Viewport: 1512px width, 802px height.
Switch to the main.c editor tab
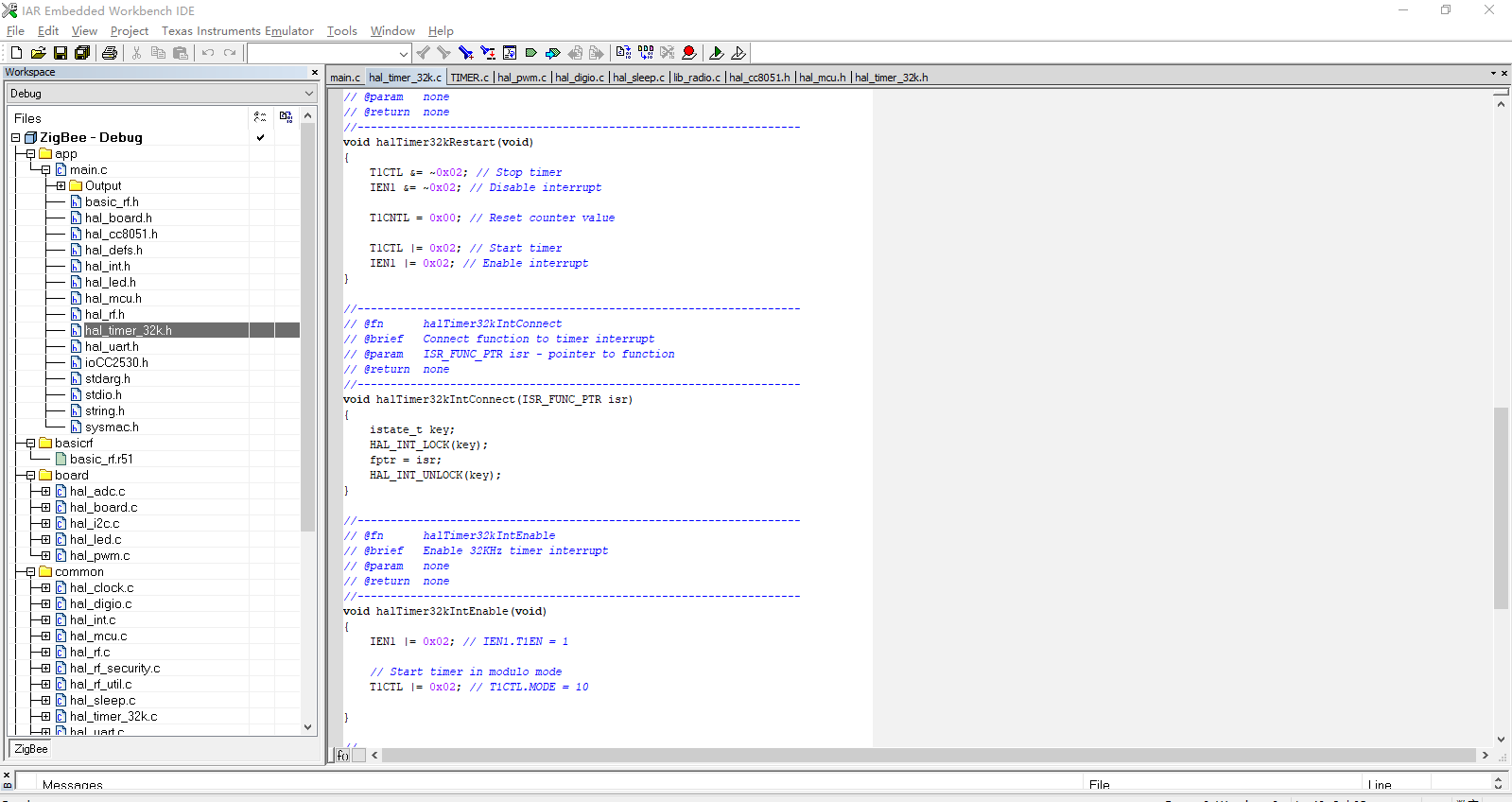pyautogui.click(x=345, y=78)
